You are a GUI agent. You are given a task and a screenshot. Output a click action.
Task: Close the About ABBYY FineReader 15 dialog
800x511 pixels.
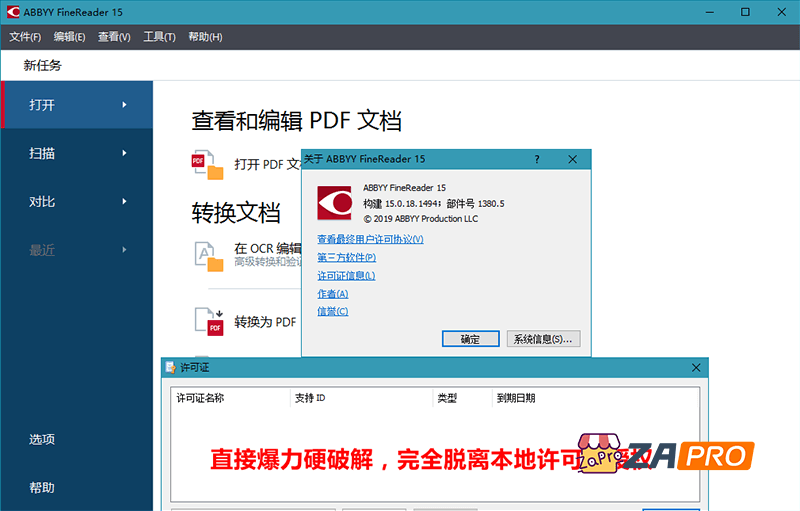click(573, 159)
